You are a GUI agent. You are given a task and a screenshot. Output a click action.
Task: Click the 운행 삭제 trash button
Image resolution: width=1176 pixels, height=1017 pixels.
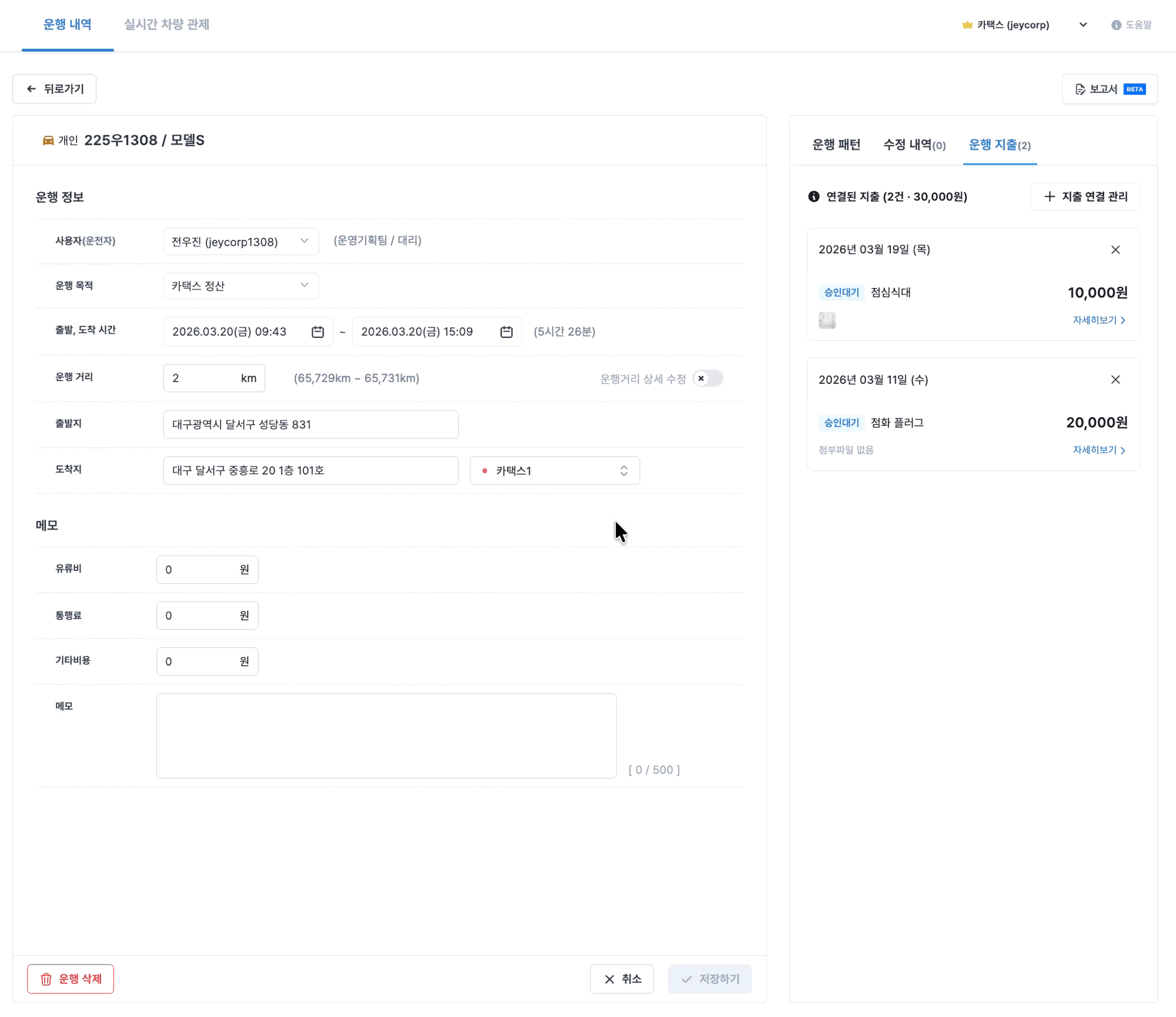[x=71, y=979]
